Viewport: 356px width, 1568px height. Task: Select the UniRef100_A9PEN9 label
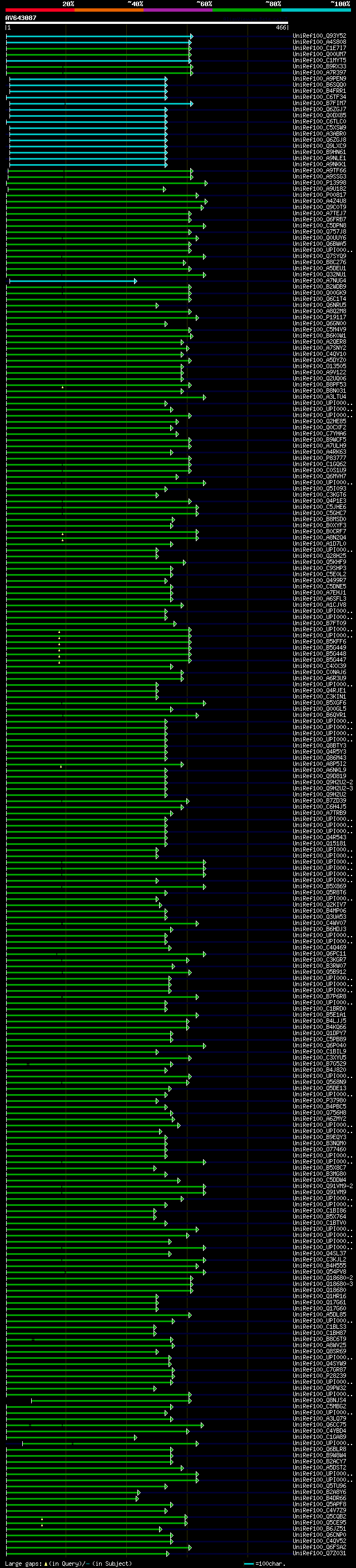319,78
